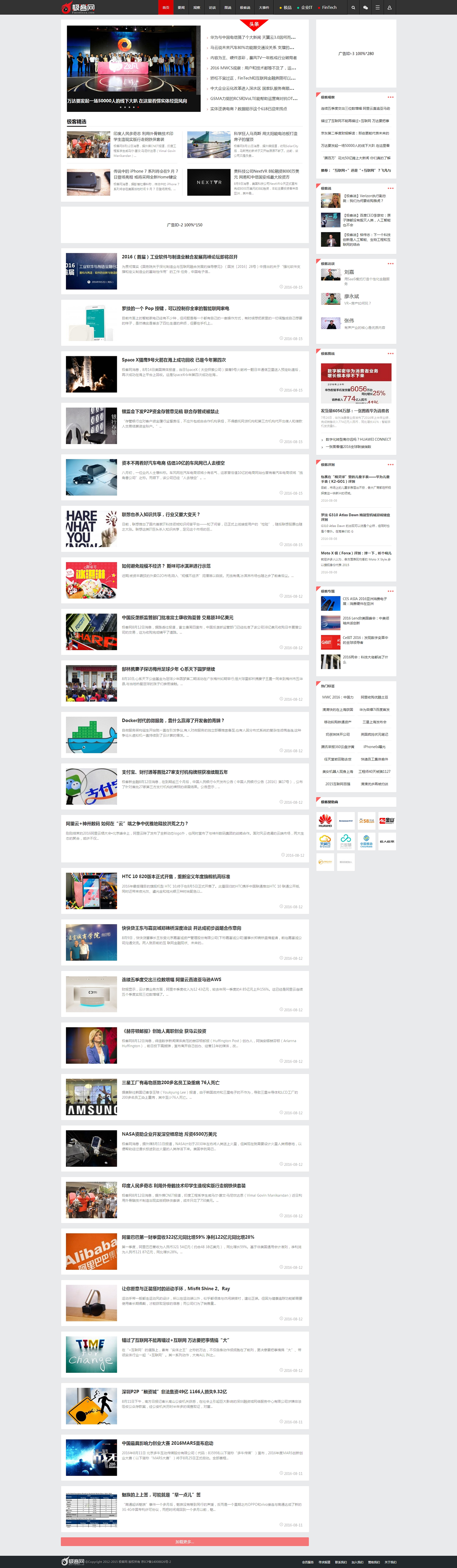Open article NASA资助企业开发深空栖息地
Viewport: 457px width, 1568px height.
pyautogui.click(x=169, y=1135)
